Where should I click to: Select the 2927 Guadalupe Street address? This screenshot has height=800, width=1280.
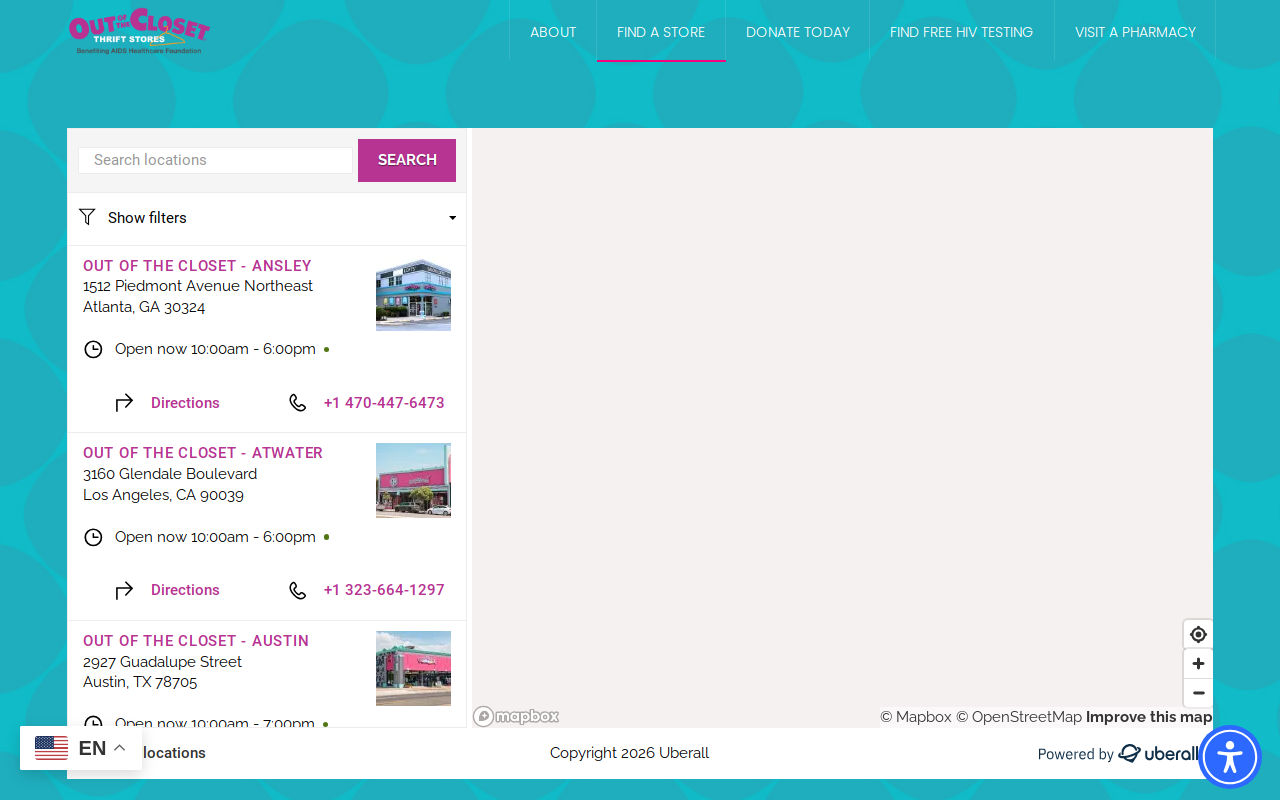[162, 662]
